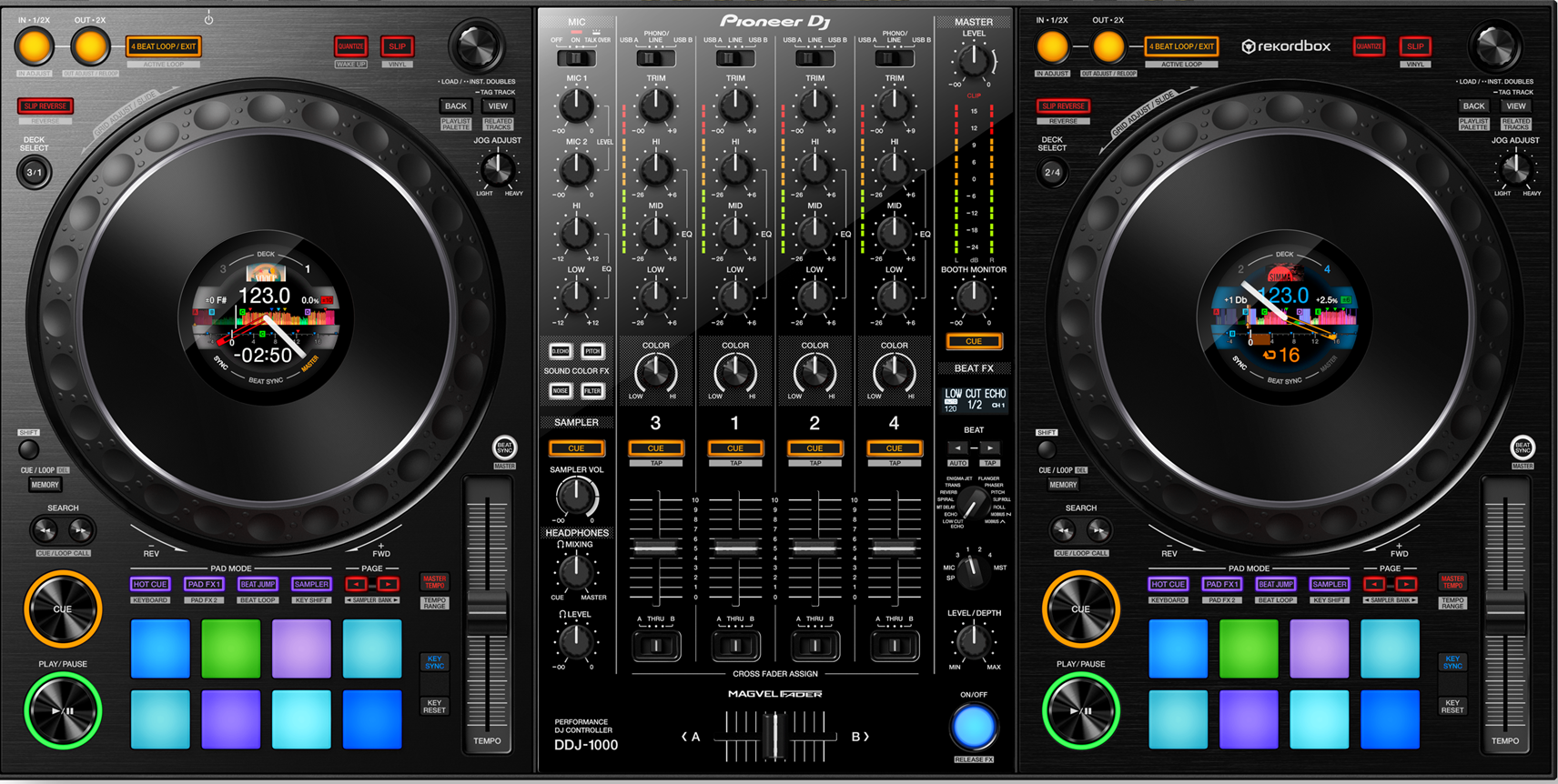Click left deck search rewind arrow
The height and width of the screenshot is (784, 1558).
click(x=45, y=529)
